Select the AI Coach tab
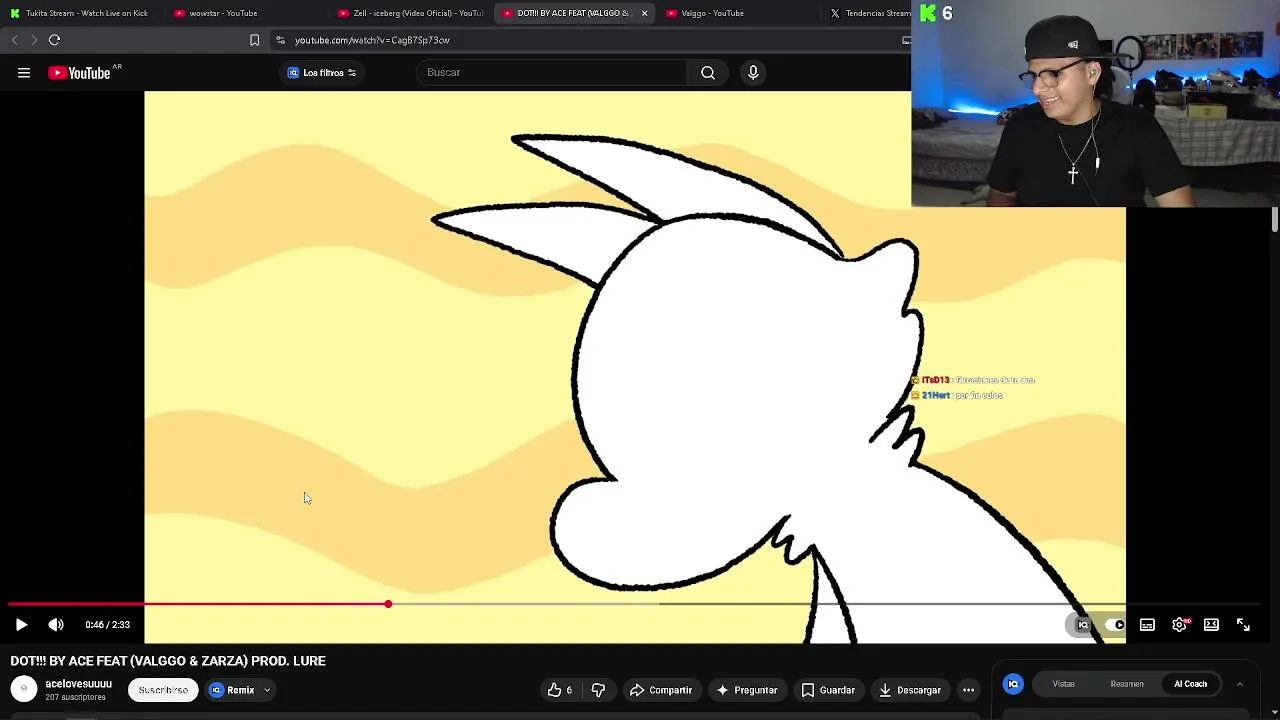The height and width of the screenshot is (720, 1280). 1190,684
